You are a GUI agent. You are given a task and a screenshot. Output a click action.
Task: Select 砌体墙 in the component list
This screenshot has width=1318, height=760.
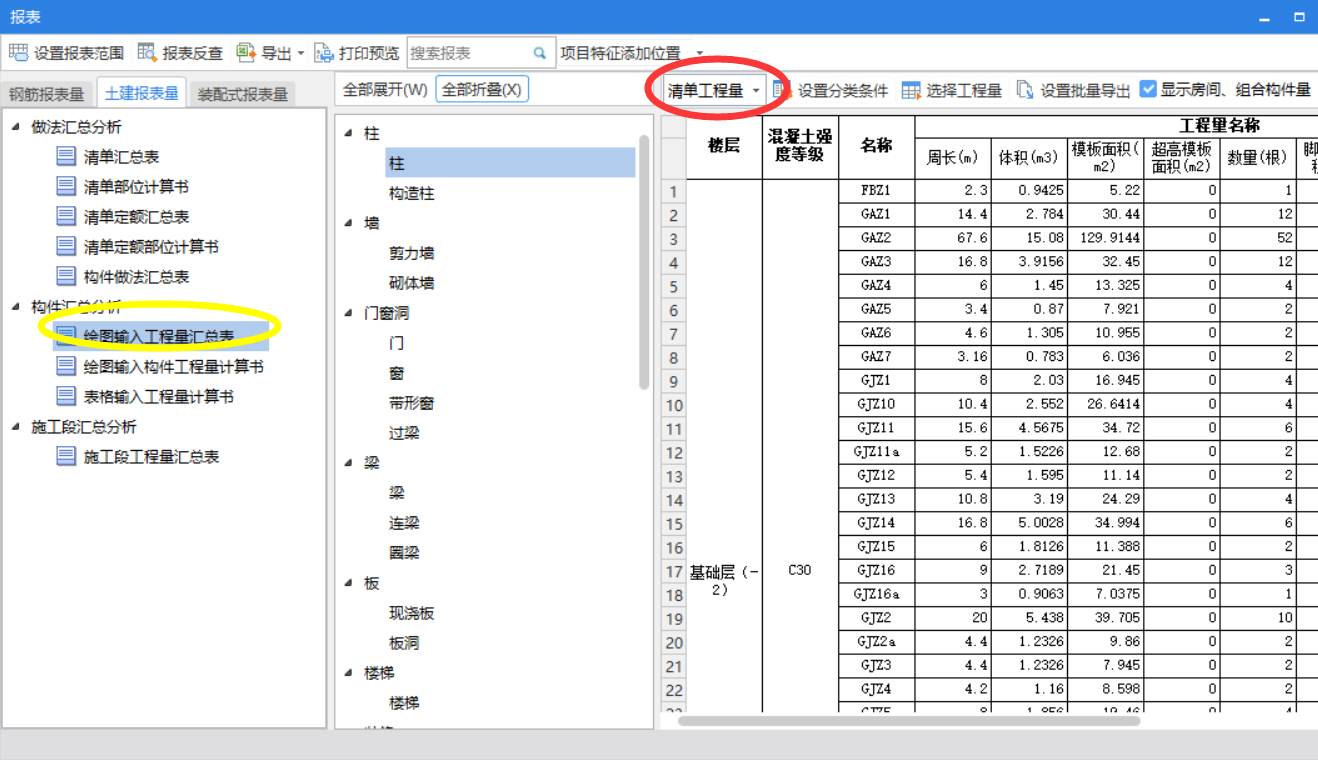(411, 283)
